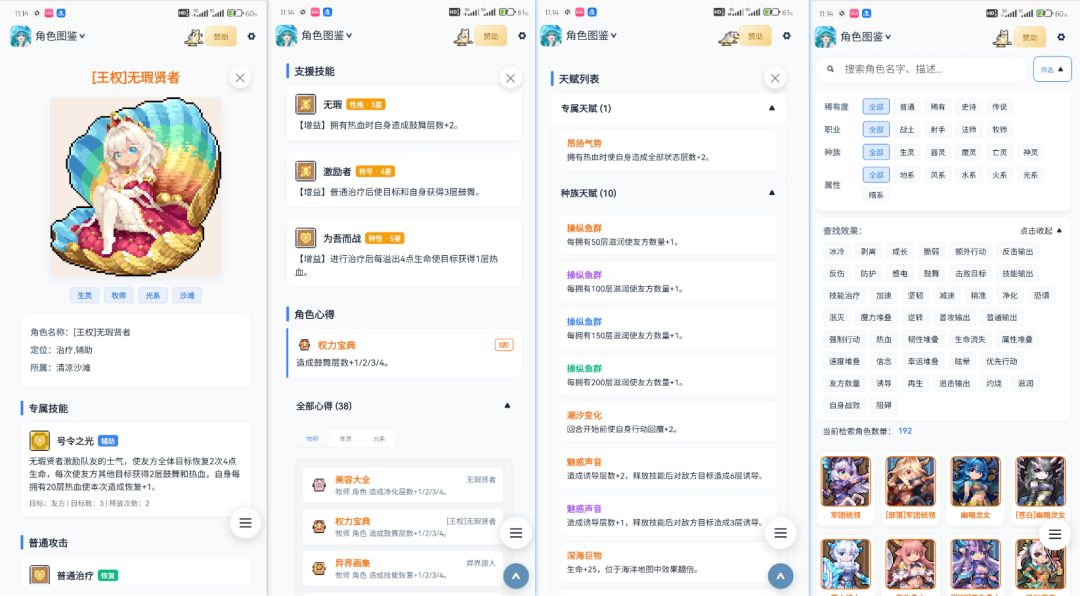Collapse the 种族天赋 (10) section
This screenshot has width=1080, height=596.
click(x=668, y=193)
